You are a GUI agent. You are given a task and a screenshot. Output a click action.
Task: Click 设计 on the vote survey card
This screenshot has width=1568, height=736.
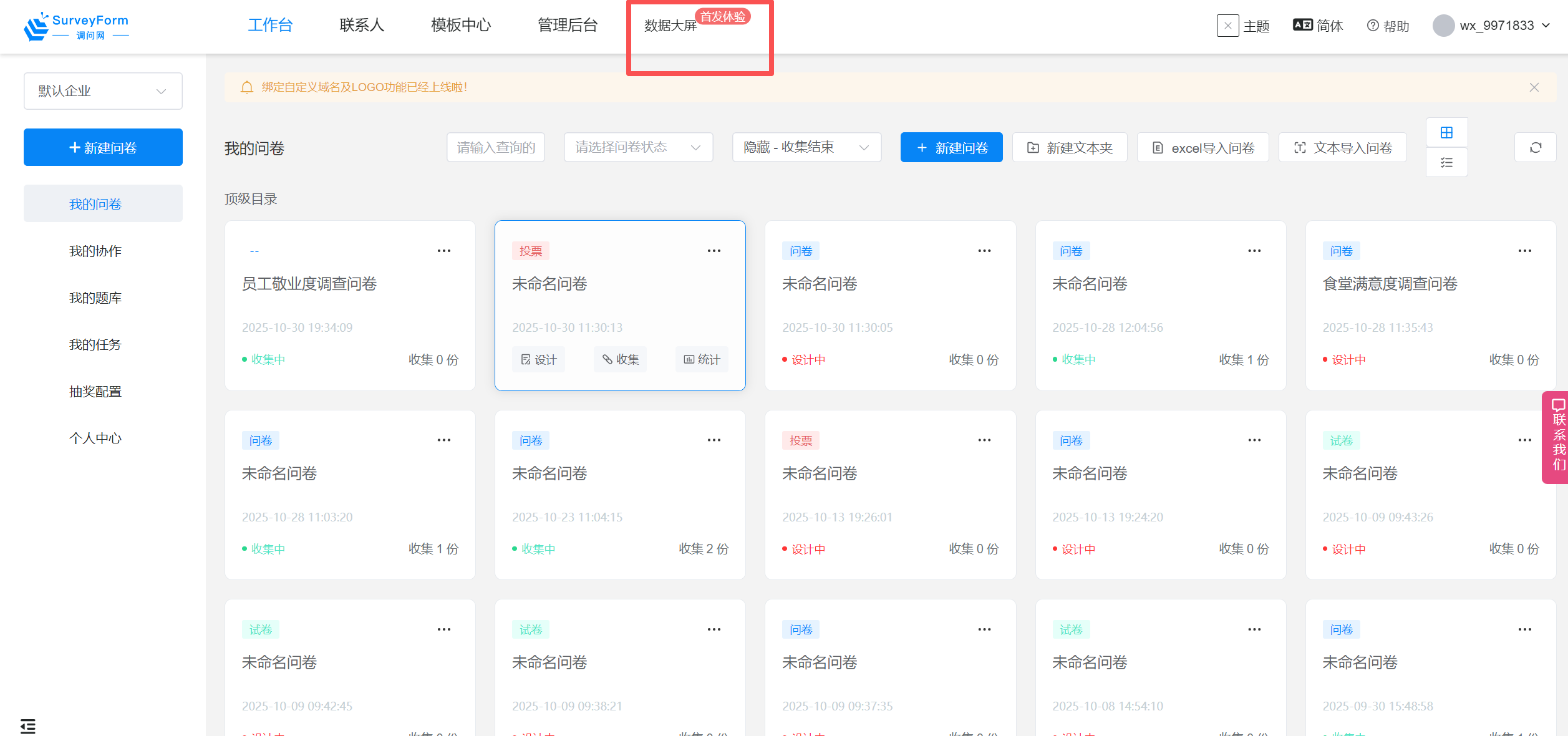(x=538, y=359)
